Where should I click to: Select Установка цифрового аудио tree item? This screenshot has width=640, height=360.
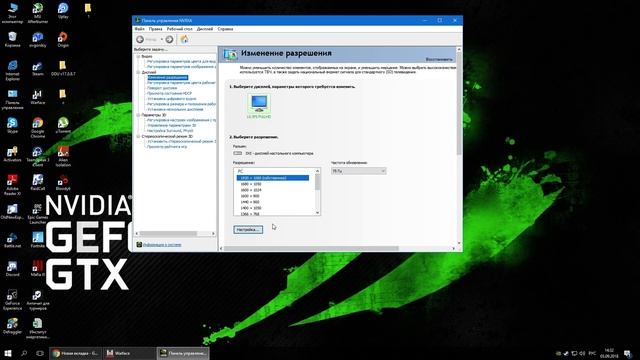[172, 99]
